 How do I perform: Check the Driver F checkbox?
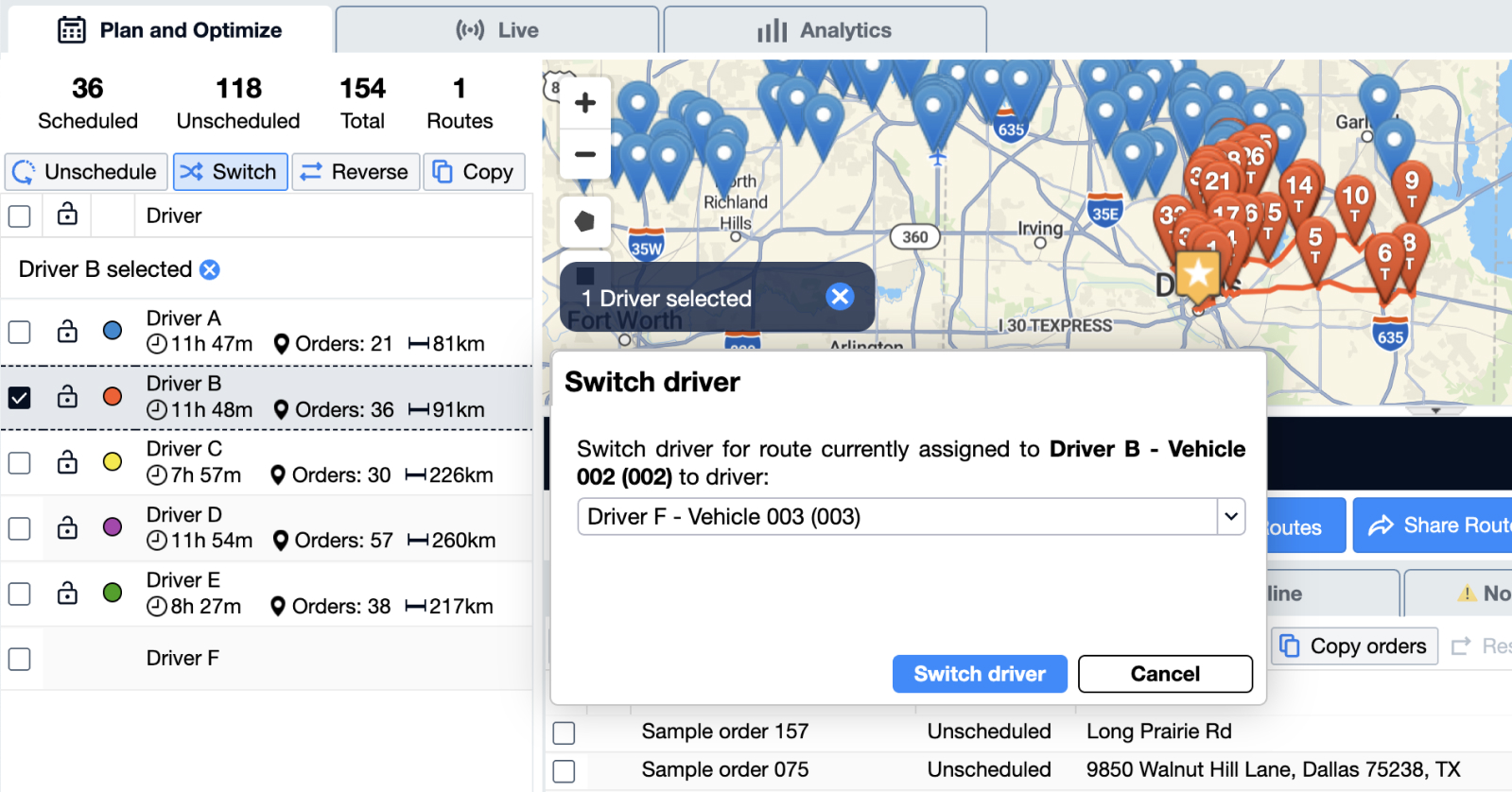pyautogui.click(x=20, y=659)
